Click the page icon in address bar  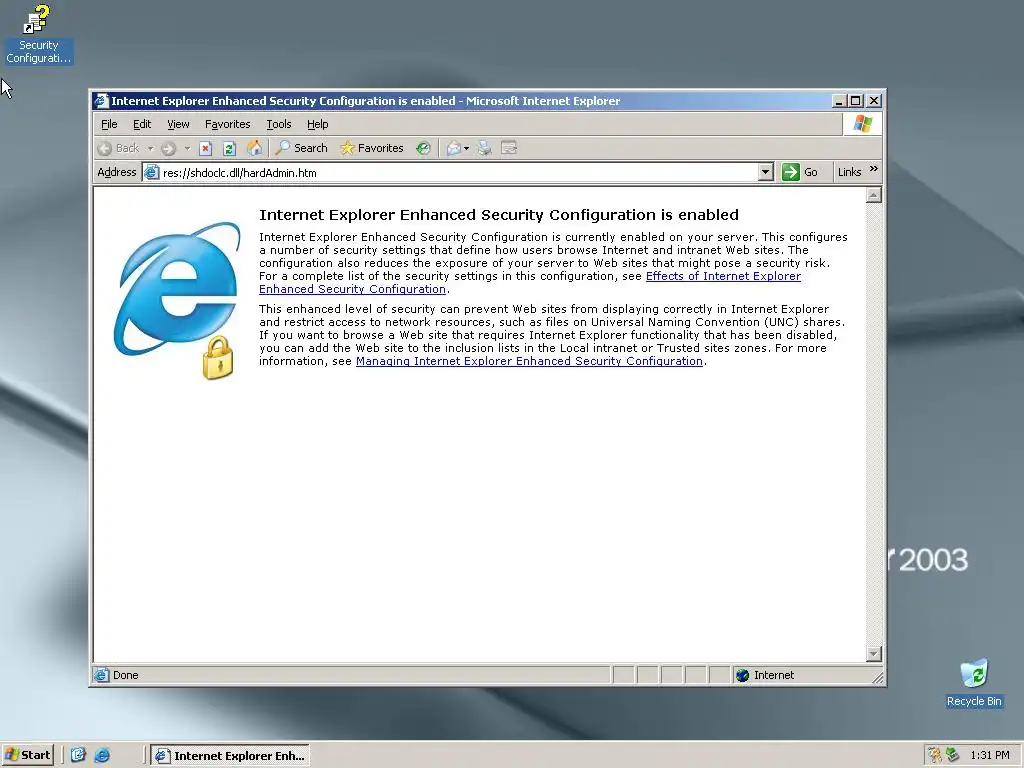pyautogui.click(x=152, y=172)
